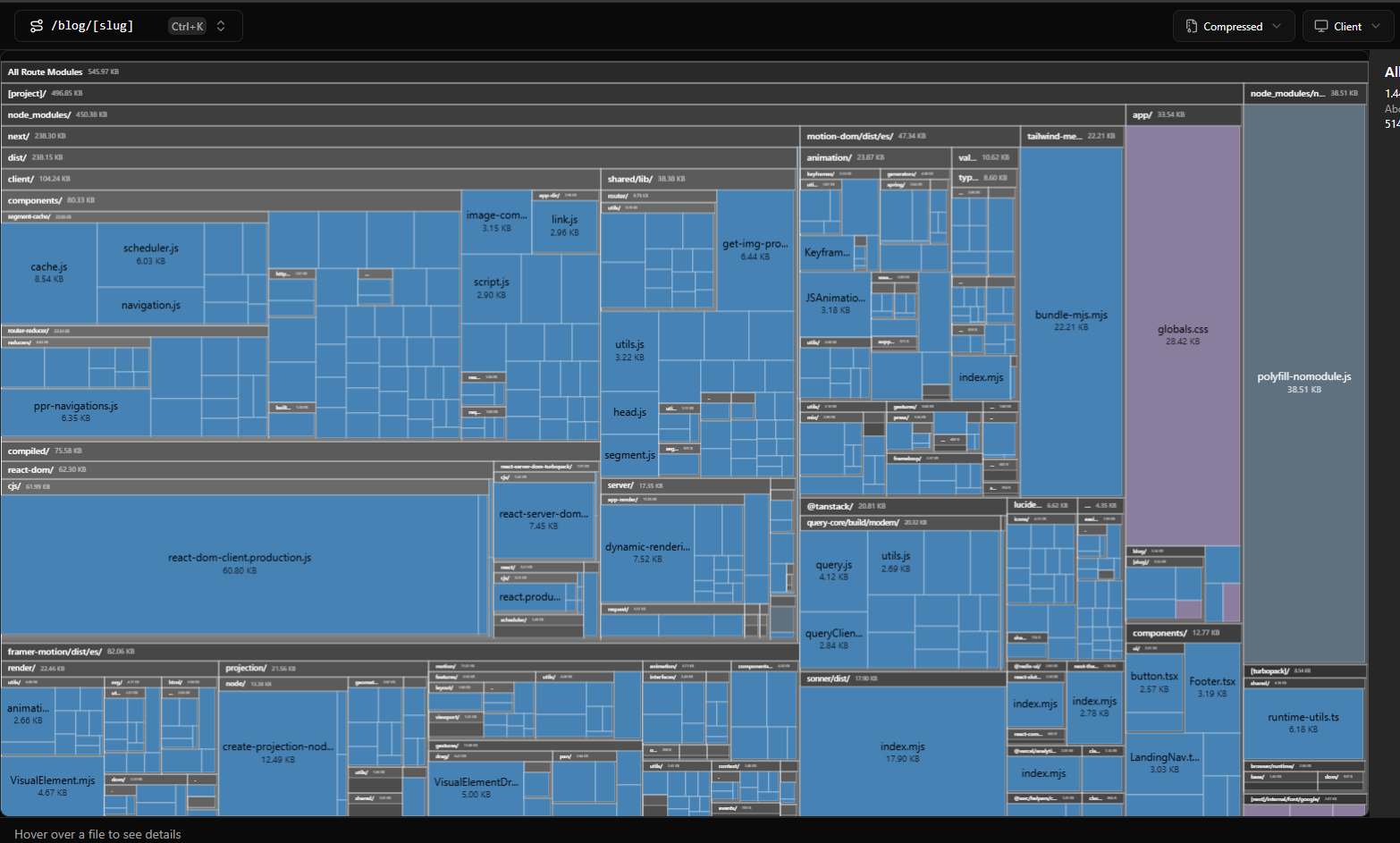Click index.mjs inside sonner/dist
Viewport: 1400px width, 843px height.
905,746
